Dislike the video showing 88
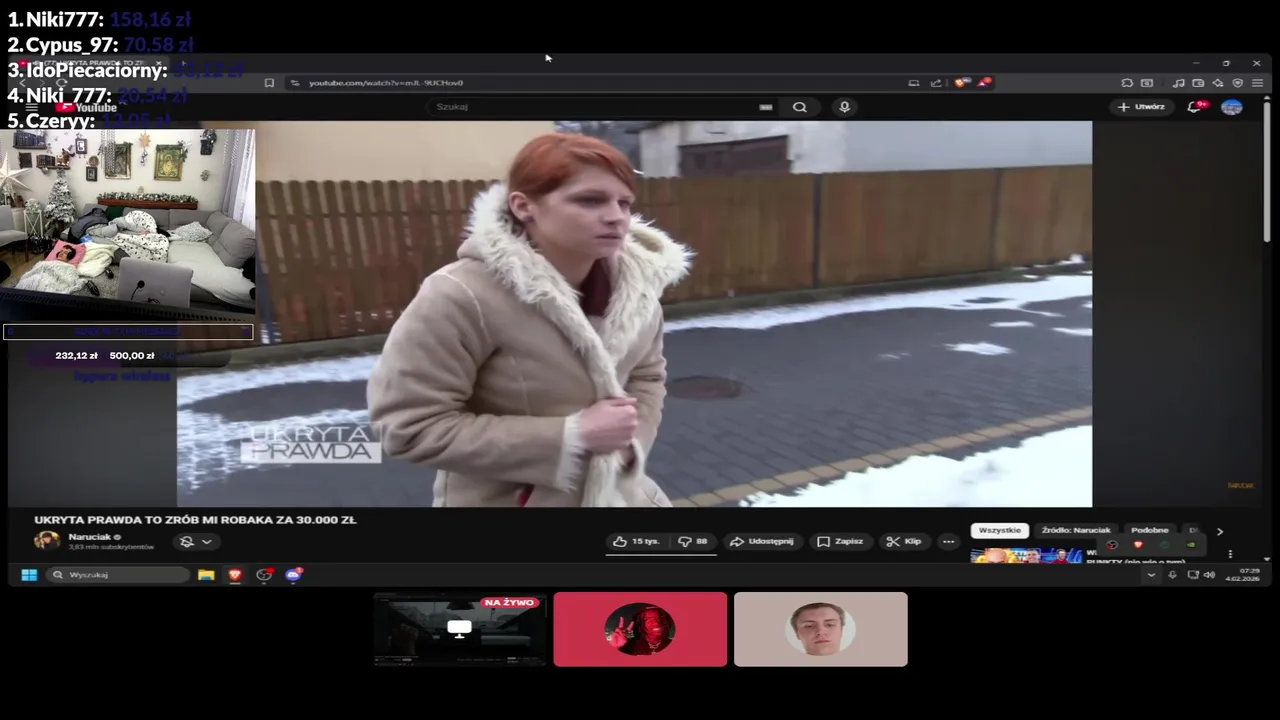This screenshot has height=720, width=1280. [693, 541]
